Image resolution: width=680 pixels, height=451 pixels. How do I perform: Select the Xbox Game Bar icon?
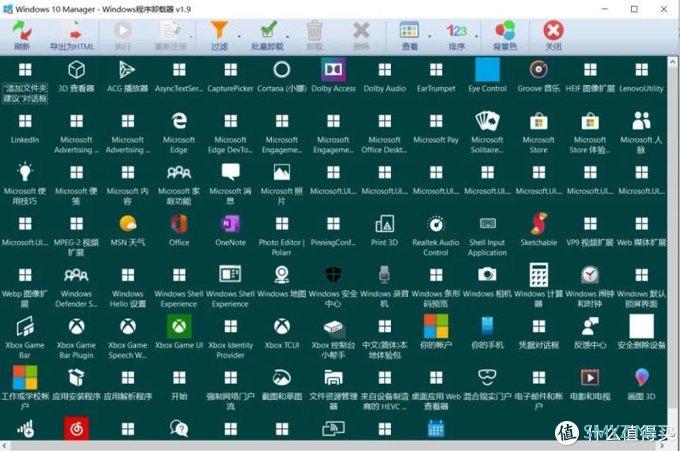coord(25,326)
